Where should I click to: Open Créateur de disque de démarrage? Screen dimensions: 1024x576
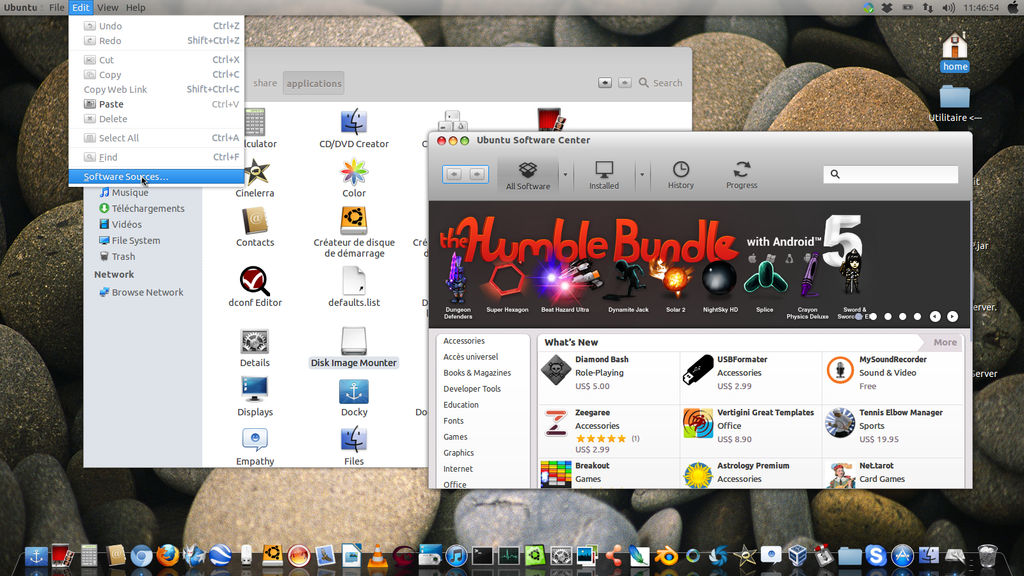[x=354, y=232]
